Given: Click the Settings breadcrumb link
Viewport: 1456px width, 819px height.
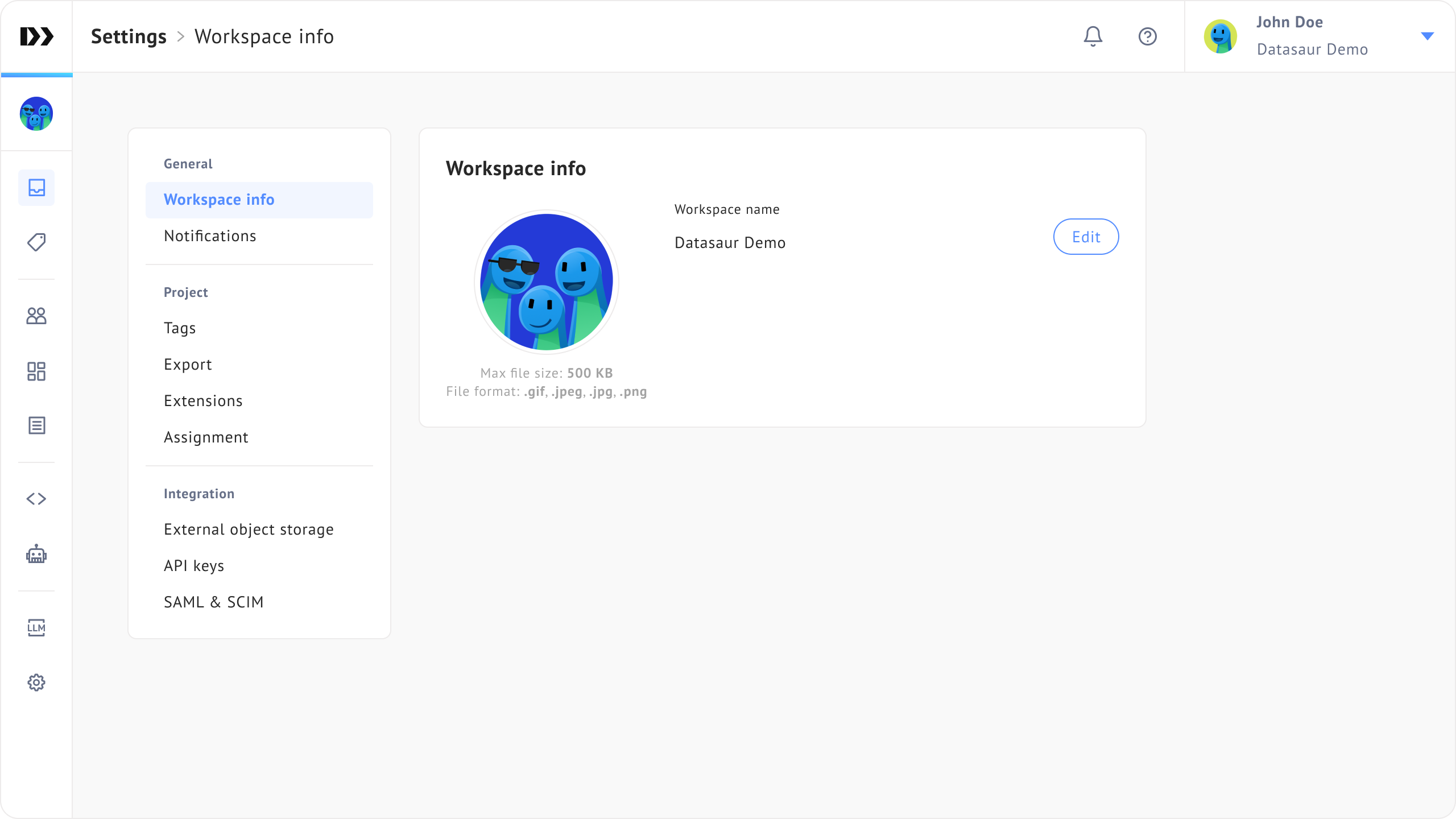Looking at the screenshot, I should 129,36.
